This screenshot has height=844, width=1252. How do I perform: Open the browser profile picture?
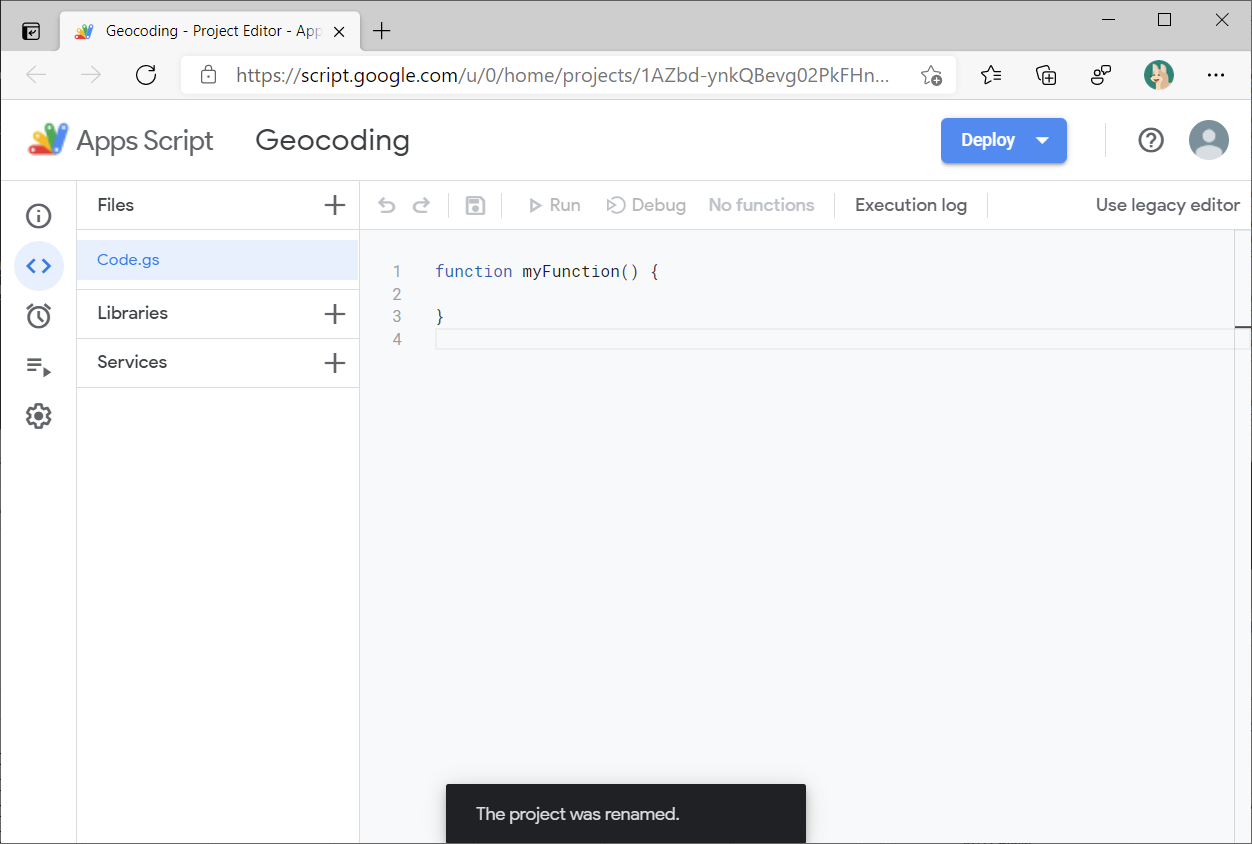tap(1159, 75)
